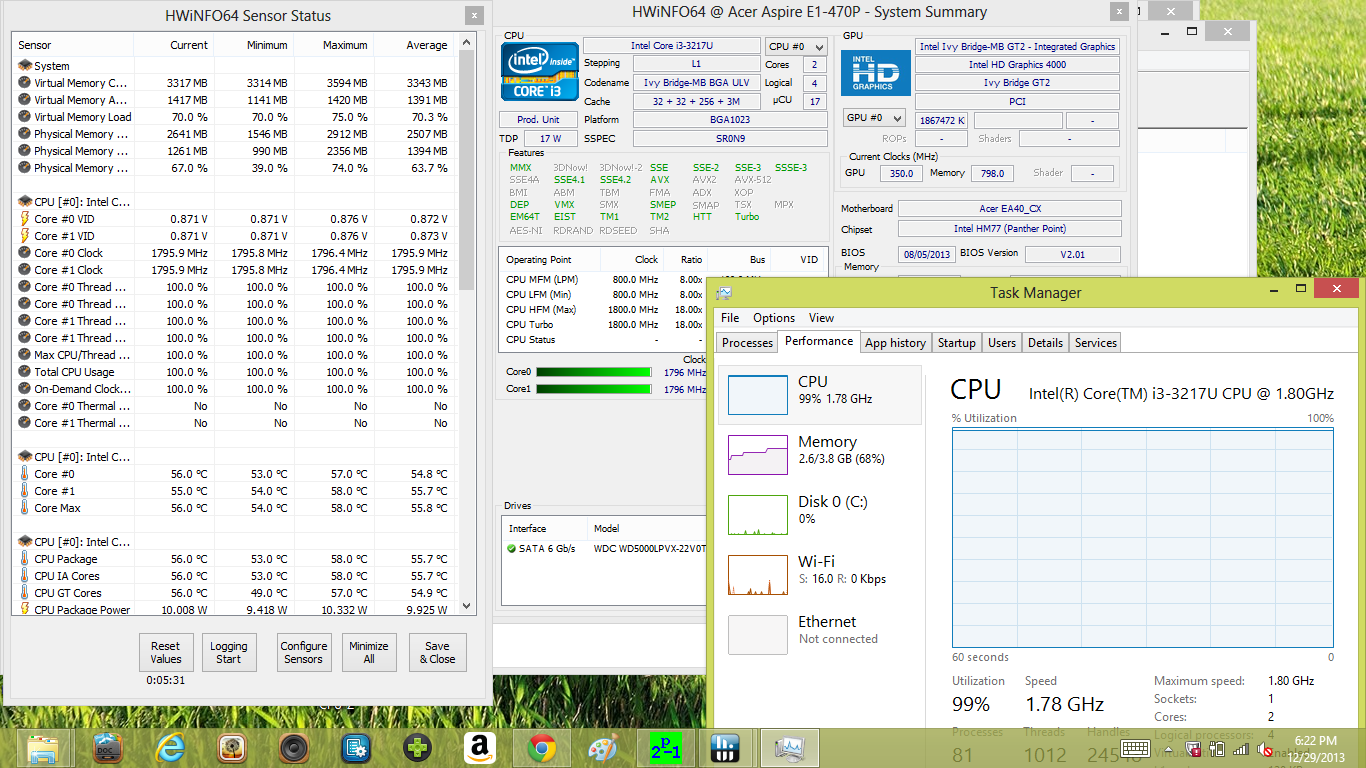Click the Intel Core i3 logo
Screen dimensions: 1366x768
540,73
